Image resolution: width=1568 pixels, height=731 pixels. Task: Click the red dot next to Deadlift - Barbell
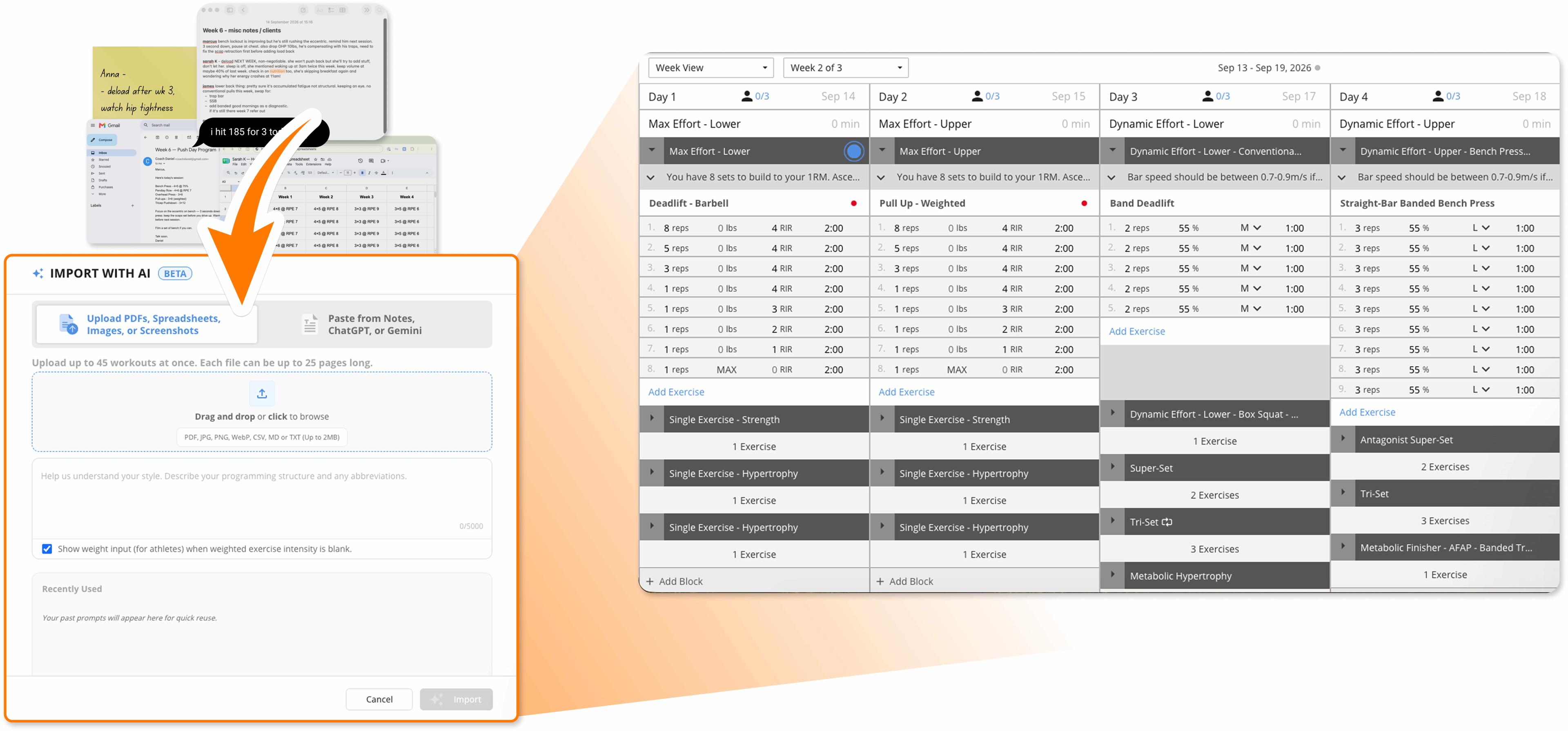pyautogui.click(x=853, y=203)
